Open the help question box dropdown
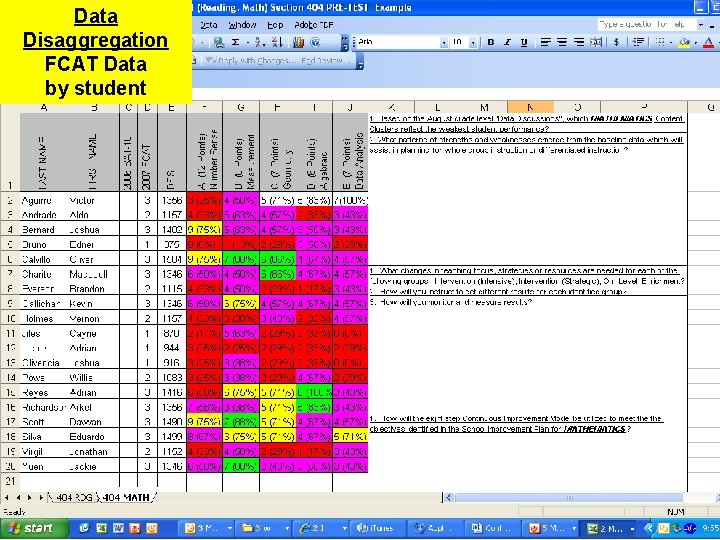Viewport: 720px width, 540px height. pyautogui.click(x=700, y=24)
